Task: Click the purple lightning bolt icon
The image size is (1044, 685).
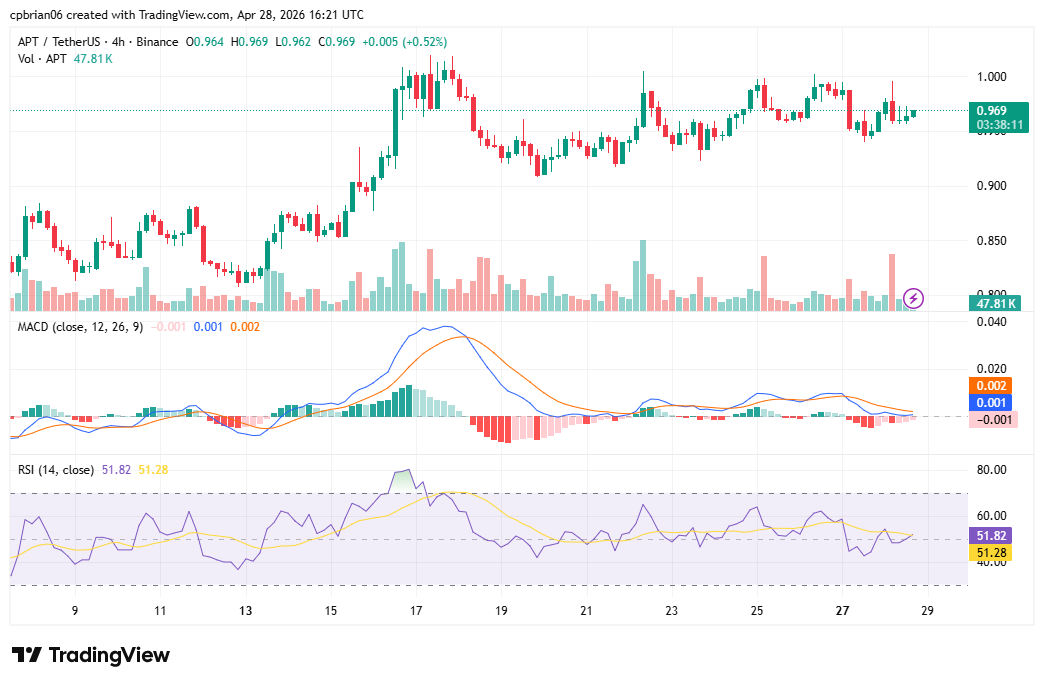Action: tap(913, 298)
